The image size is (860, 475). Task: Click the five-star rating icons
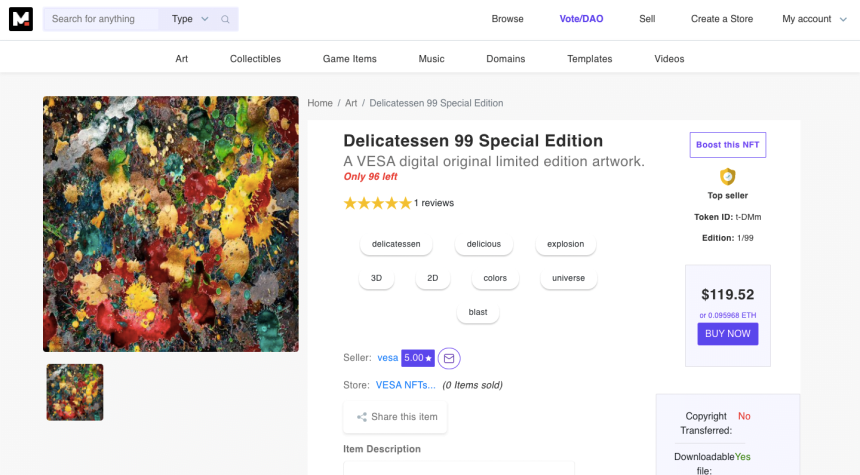377,203
